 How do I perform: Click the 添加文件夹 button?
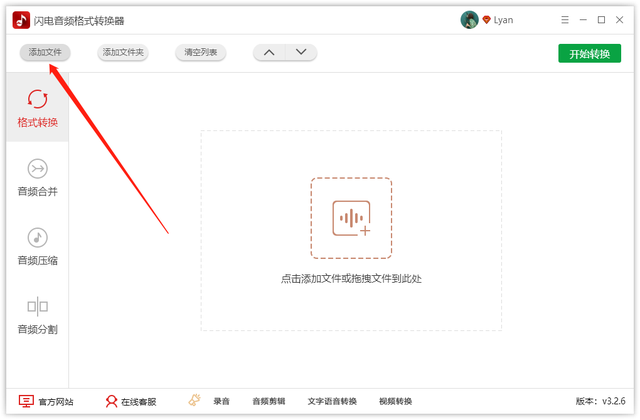tap(123, 53)
